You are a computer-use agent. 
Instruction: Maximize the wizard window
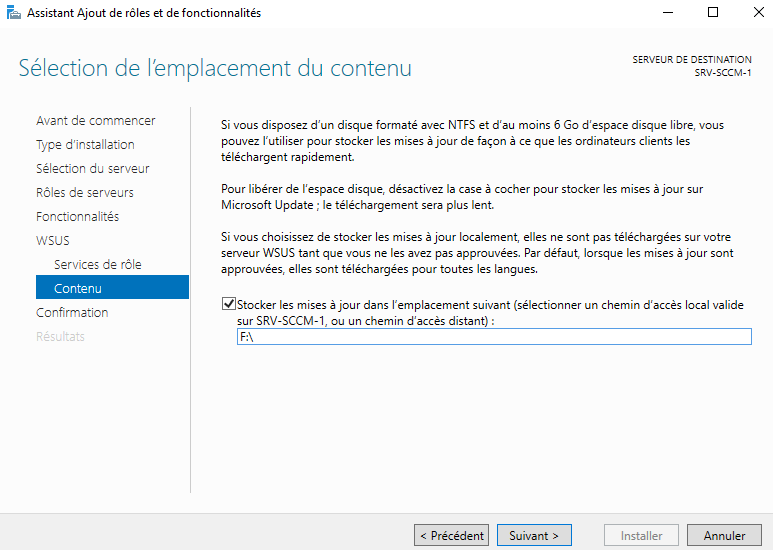click(713, 13)
